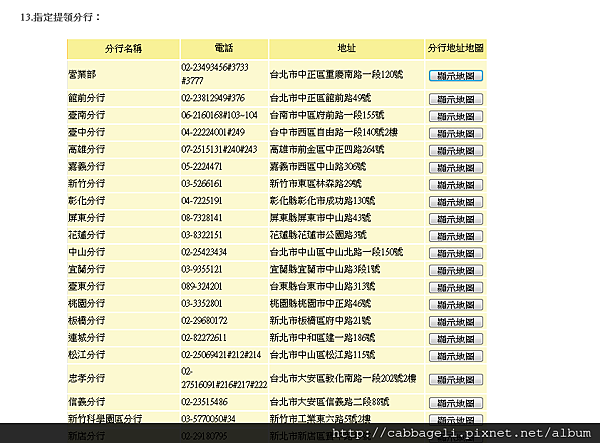Show map for 中山分行
The image size is (600, 443).
click(456, 253)
